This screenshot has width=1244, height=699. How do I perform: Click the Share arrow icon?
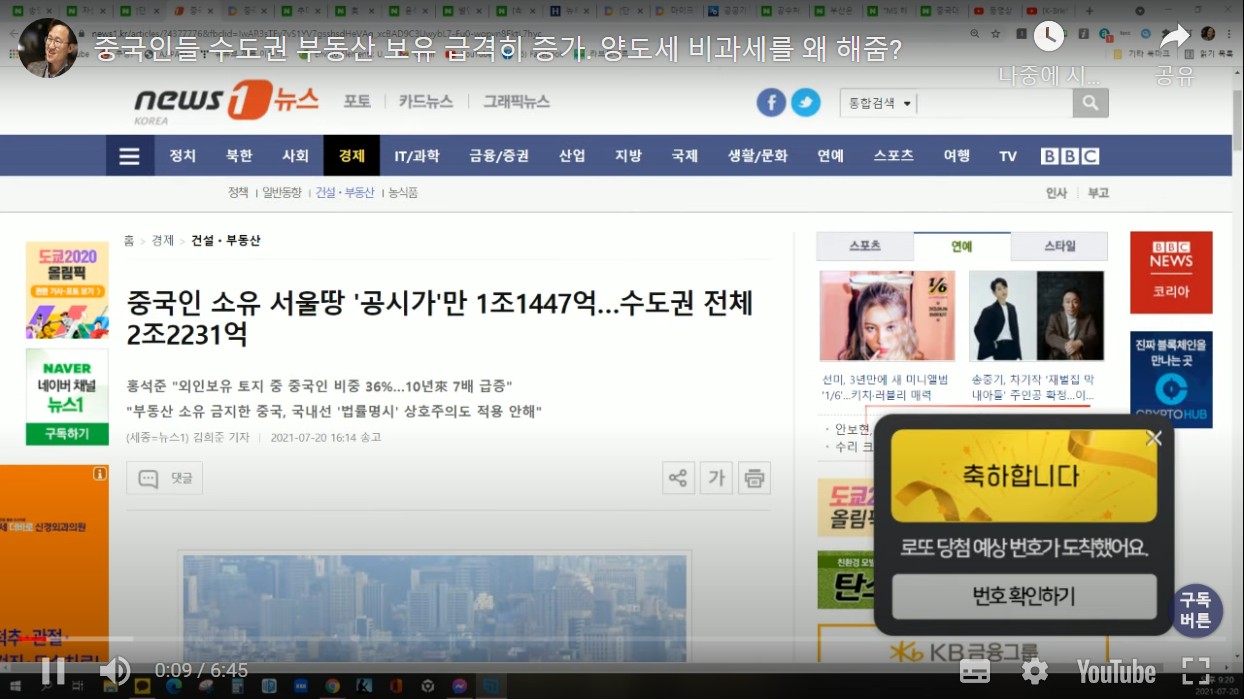pyautogui.click(x=1175, y=37)
